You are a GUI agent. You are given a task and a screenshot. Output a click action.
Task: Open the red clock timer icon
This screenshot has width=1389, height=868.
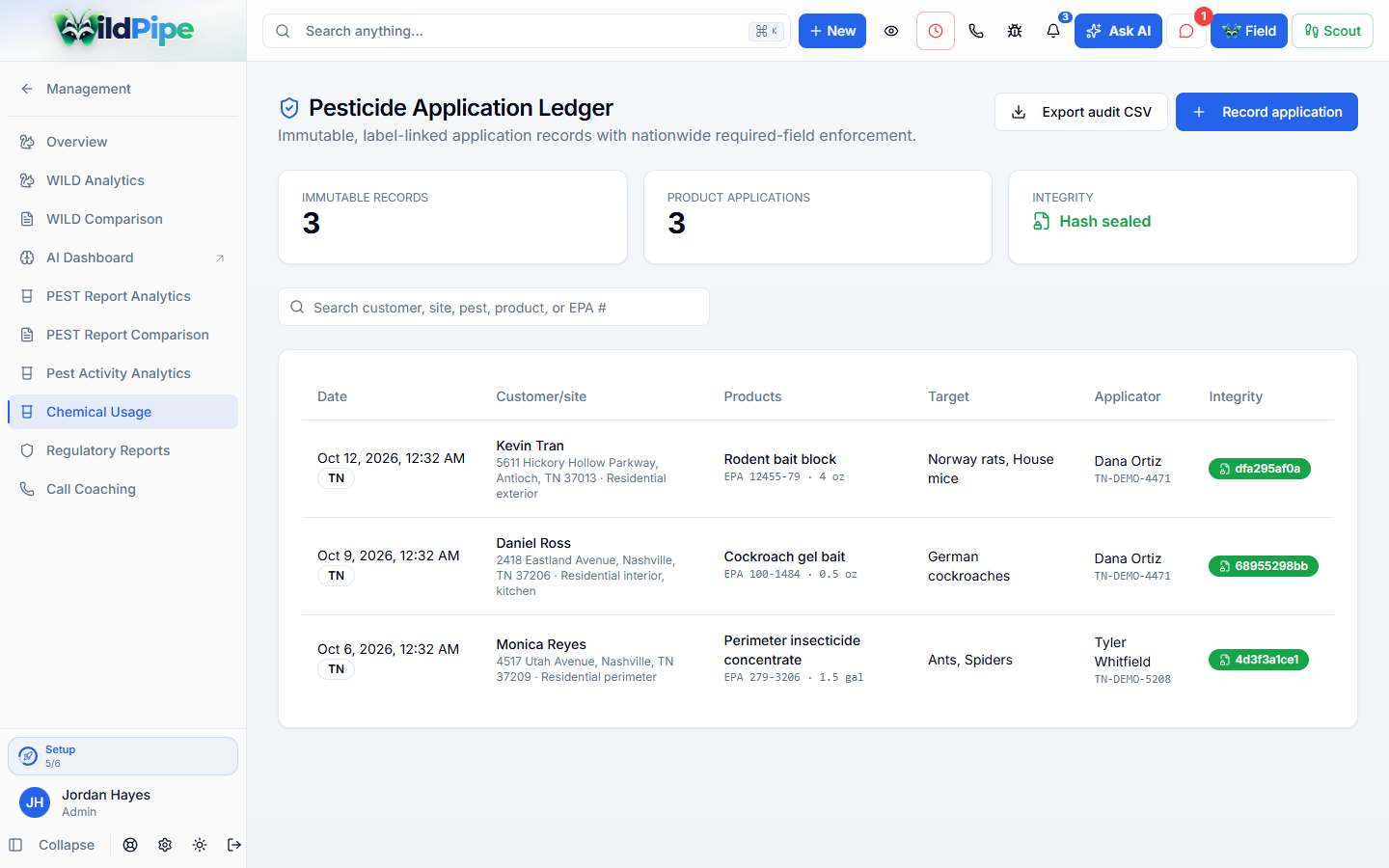point(936,31)
